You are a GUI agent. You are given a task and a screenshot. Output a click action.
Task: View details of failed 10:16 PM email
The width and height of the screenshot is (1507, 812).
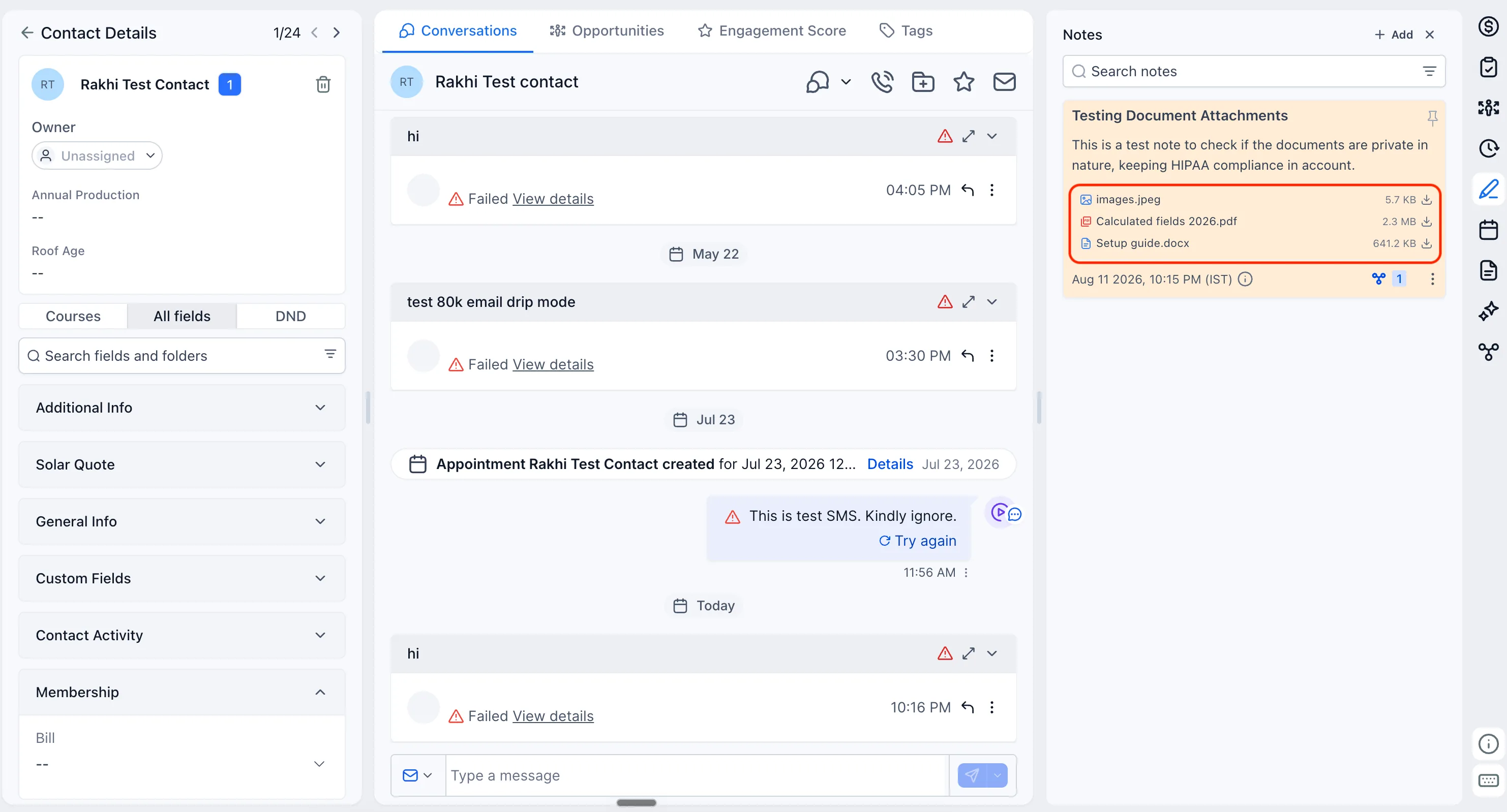click(x=553, y=716)
